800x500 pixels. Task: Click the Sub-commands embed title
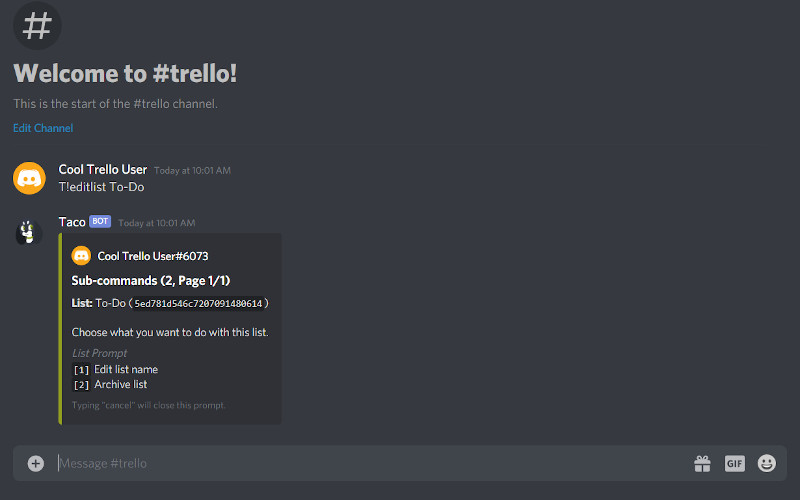[x=151, y=281]
